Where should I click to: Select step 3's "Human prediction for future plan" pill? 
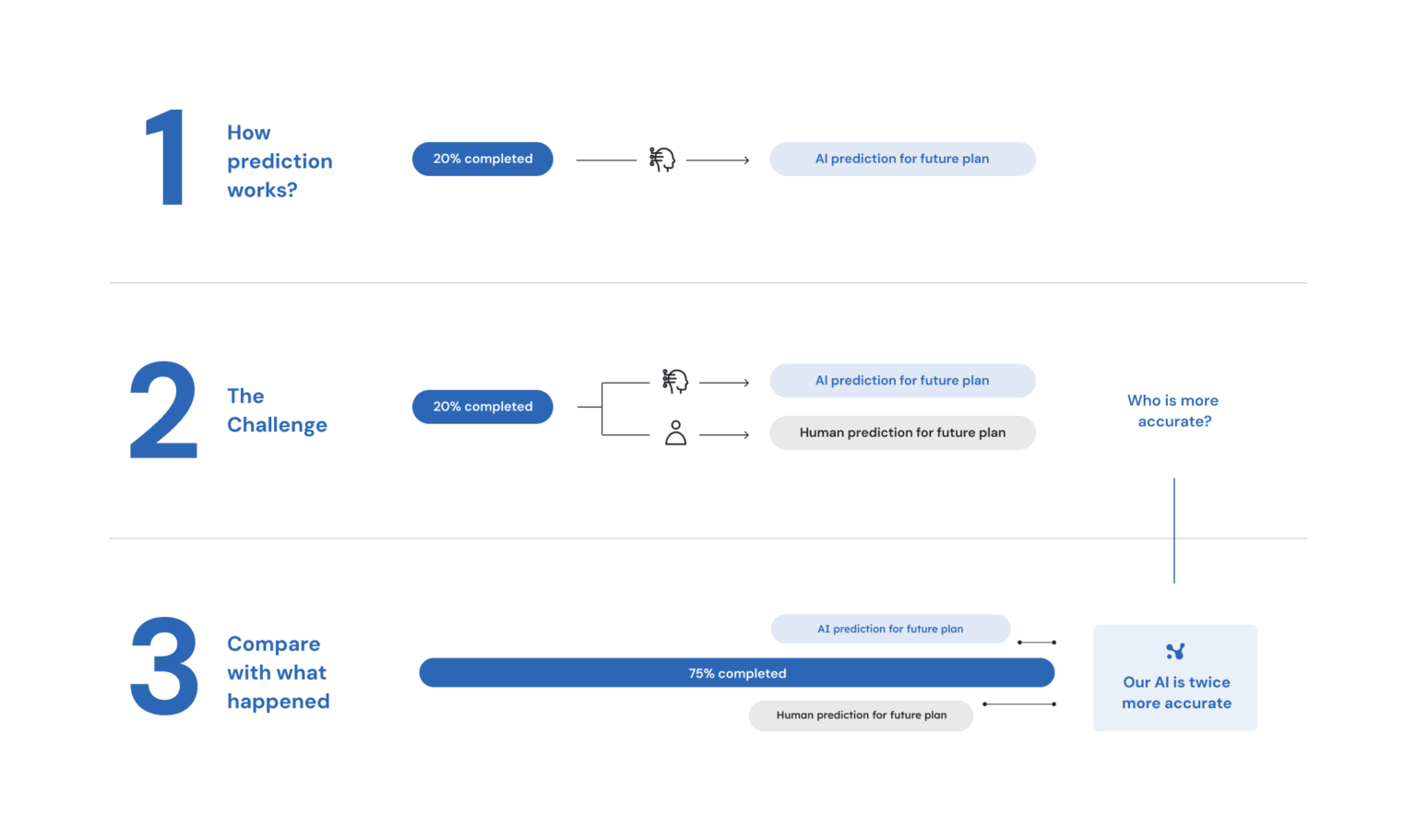click(861, 716)
